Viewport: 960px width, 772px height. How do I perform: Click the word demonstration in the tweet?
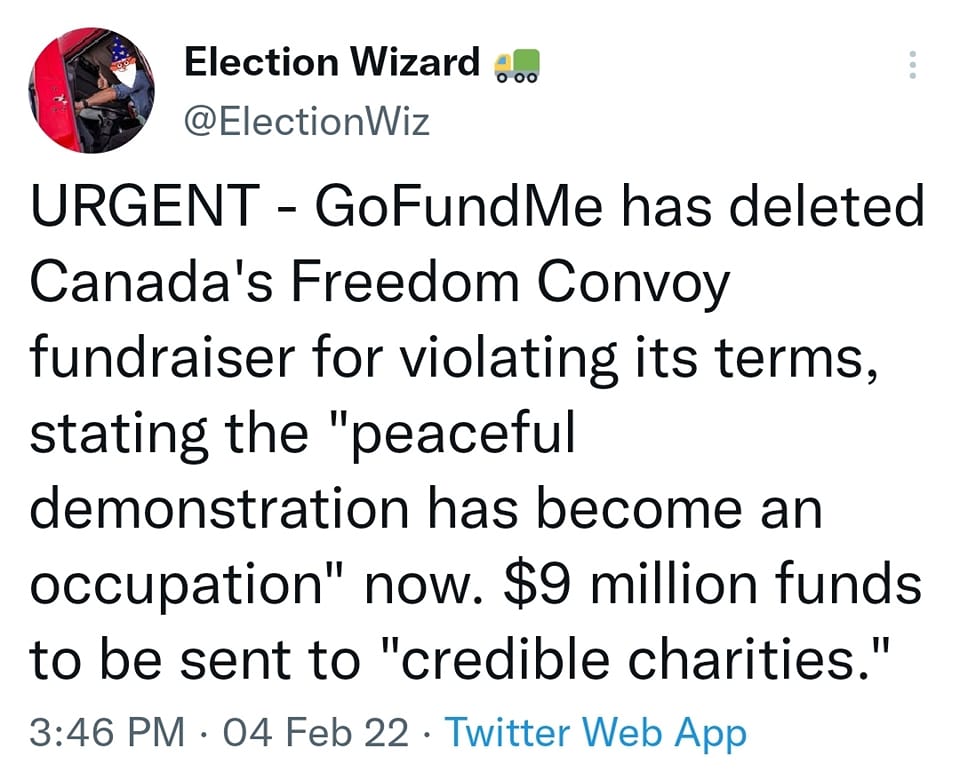(x=218, y=507)
